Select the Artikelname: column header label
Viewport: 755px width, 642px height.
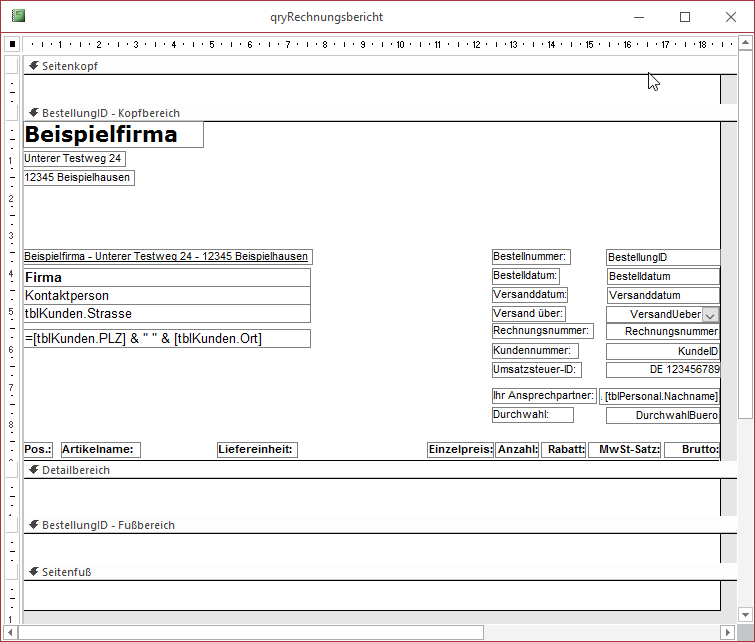pos(101,450)
